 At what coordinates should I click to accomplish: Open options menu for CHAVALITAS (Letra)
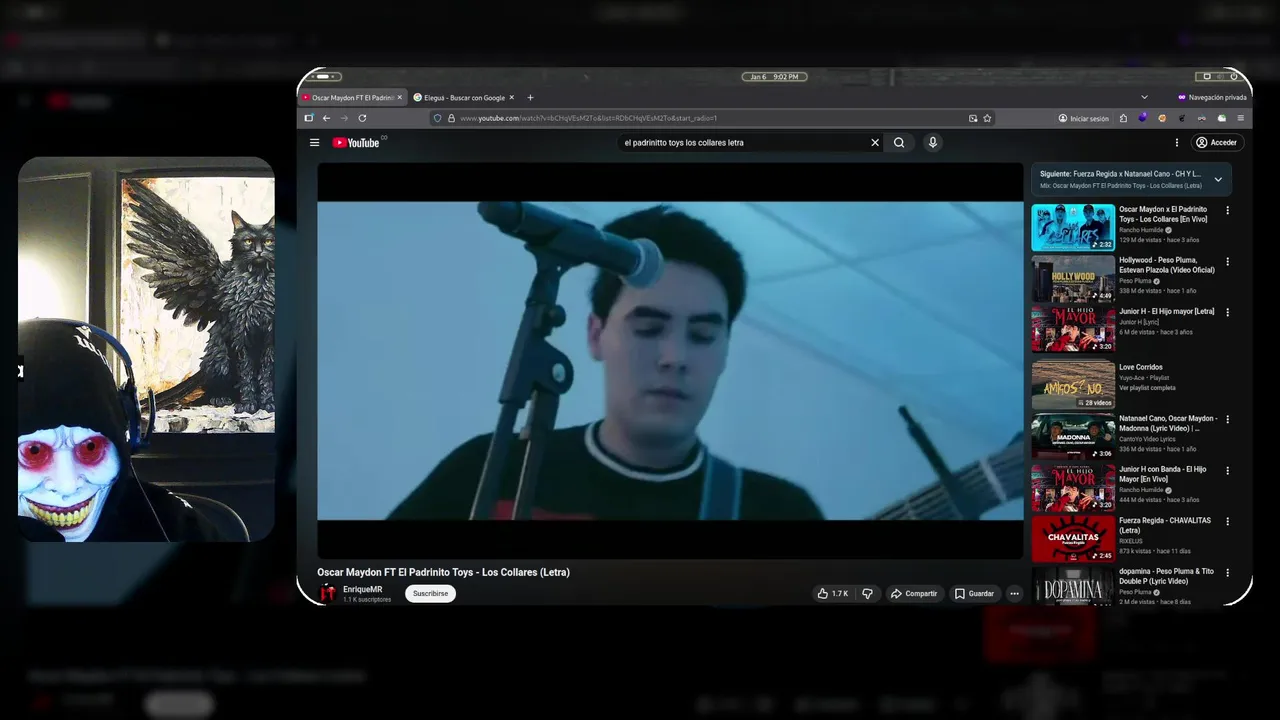1228,522
